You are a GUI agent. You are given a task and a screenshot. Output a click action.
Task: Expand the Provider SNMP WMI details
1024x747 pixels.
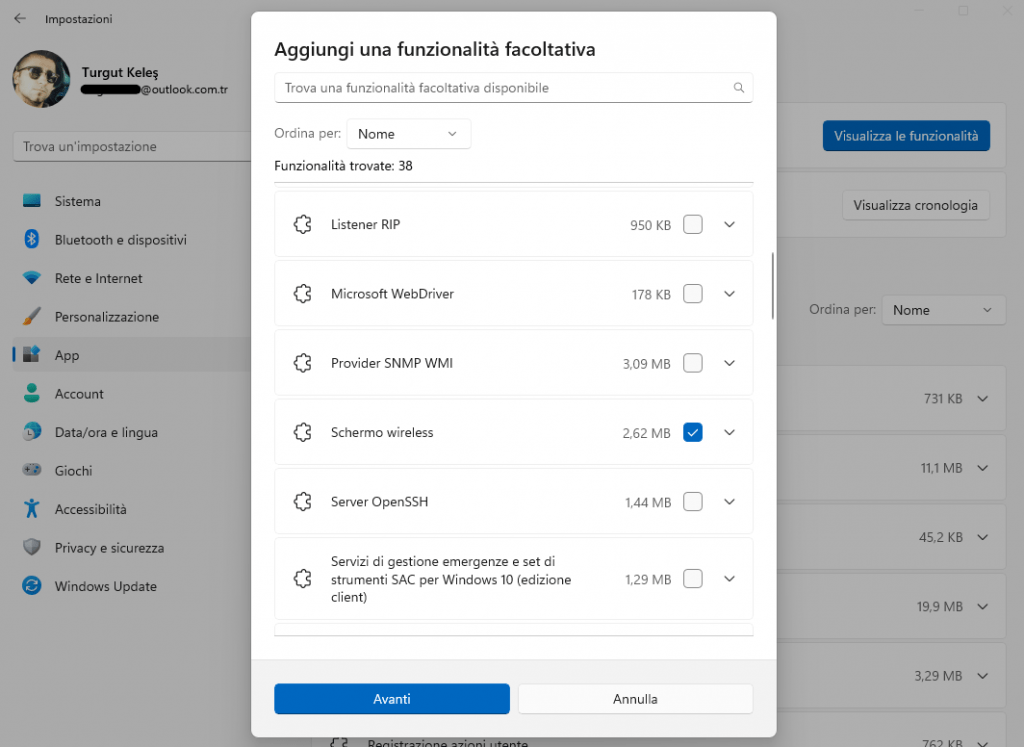(x=729, y=363)
